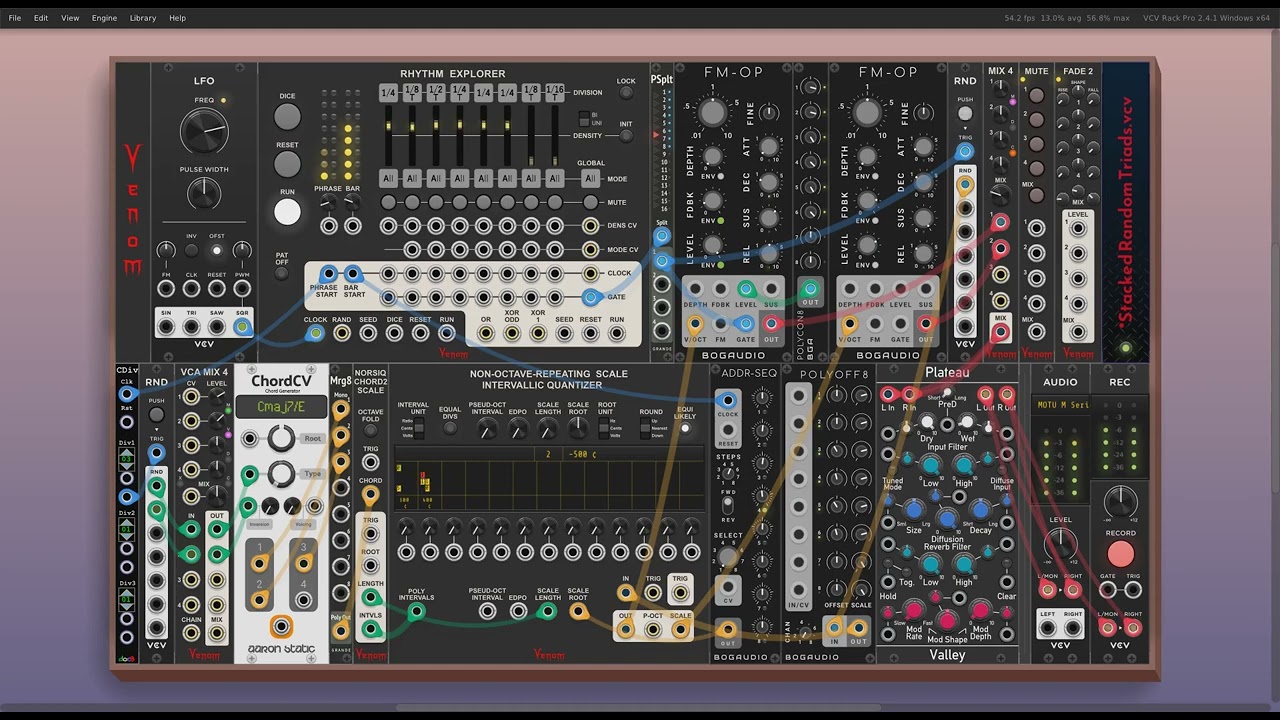
Task: Toggle the global MUTE button in Rhythm Explorer
Action: [x=590, y=203]
